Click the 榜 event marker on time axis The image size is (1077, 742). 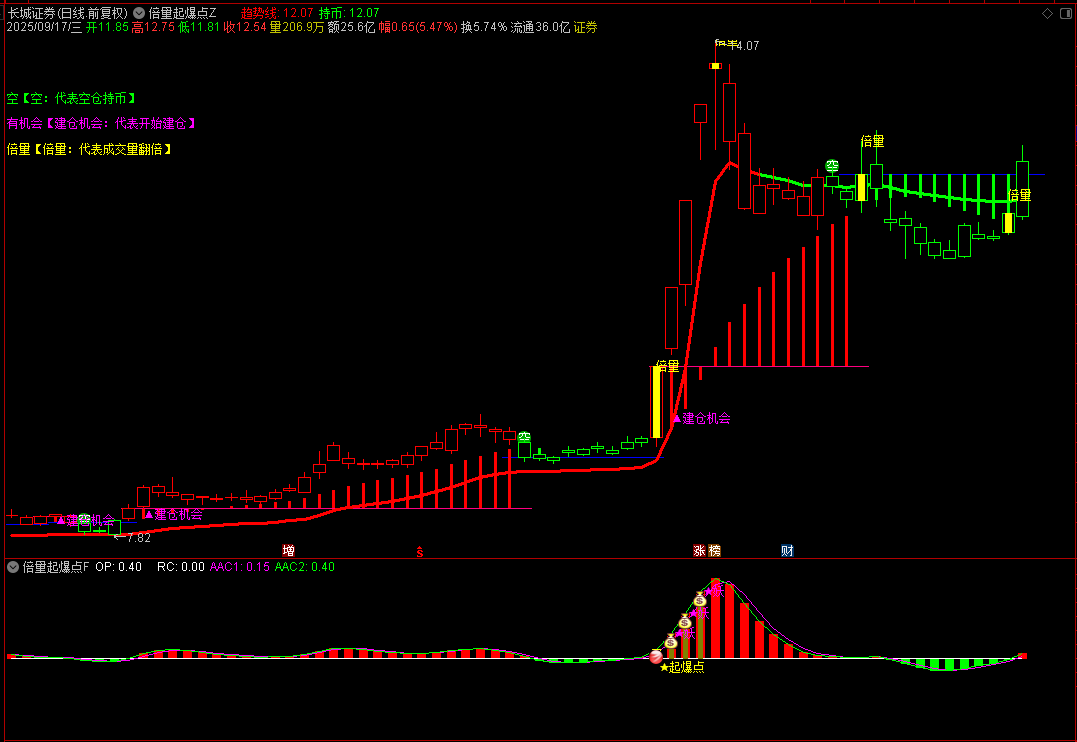pyautogui.click(x=714, y=550)
